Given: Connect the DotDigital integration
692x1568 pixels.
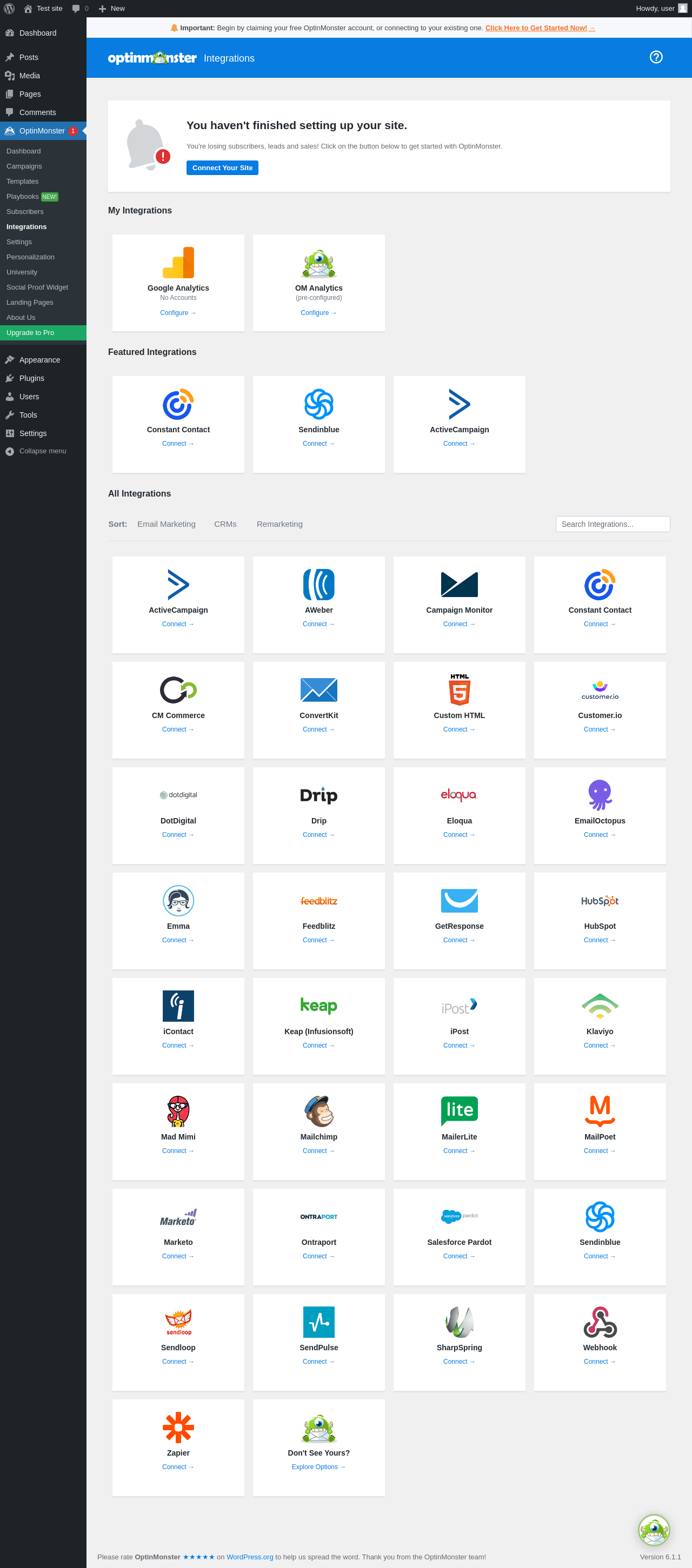Looking at the screenshot, I should (x=178, y=835).
